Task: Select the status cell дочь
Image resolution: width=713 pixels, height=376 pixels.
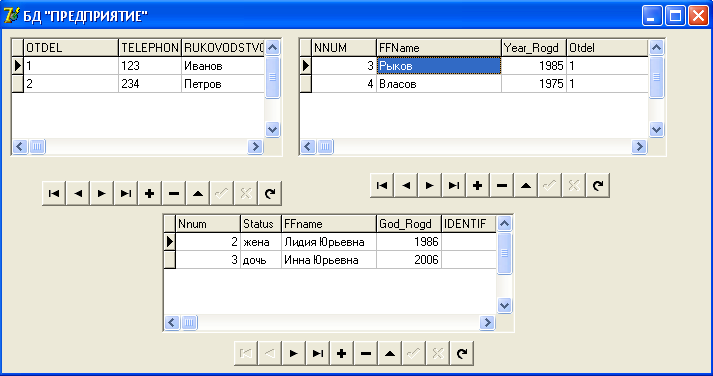Action: point(261,260)
